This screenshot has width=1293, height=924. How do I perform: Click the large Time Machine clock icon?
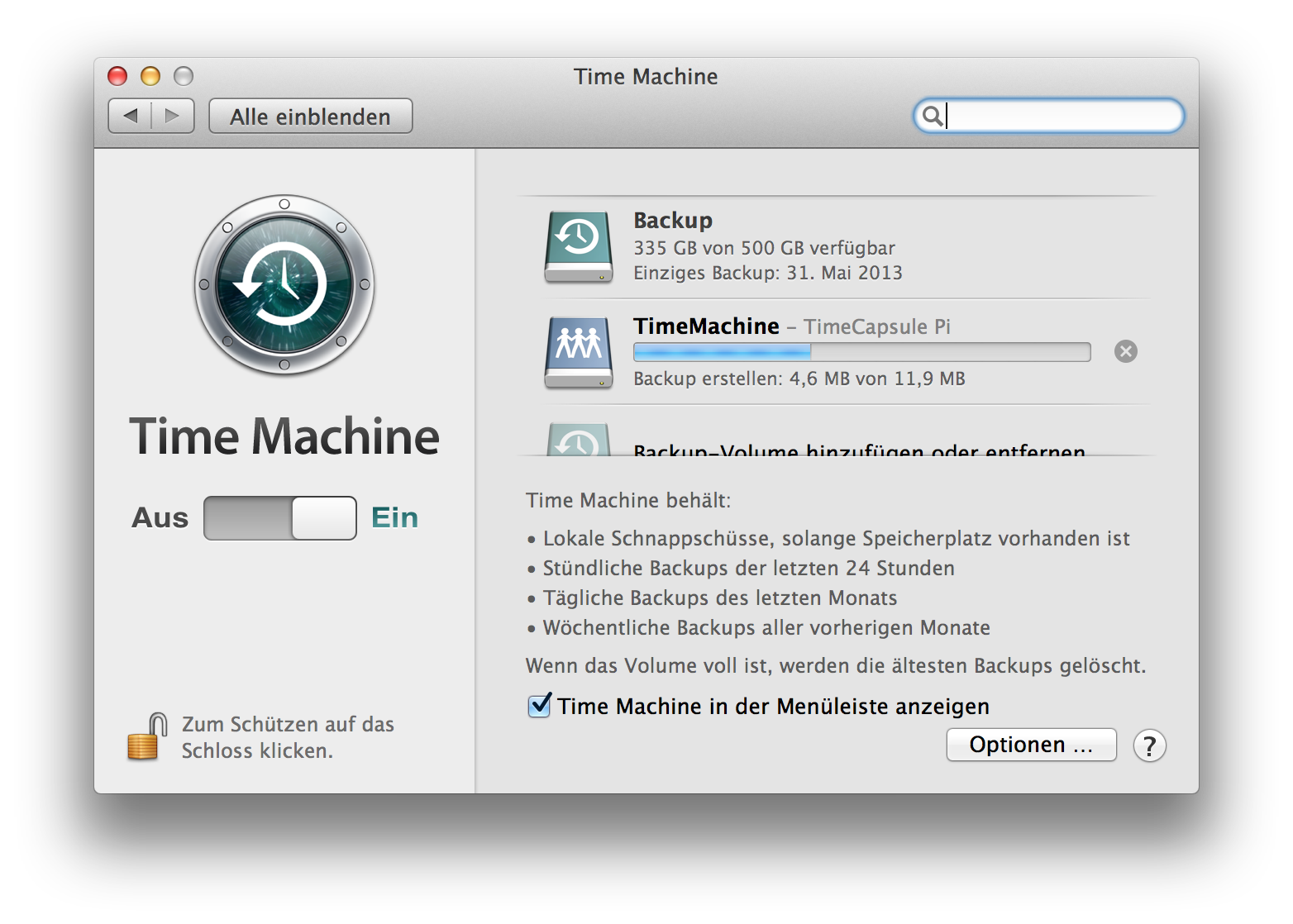[284, 285]
